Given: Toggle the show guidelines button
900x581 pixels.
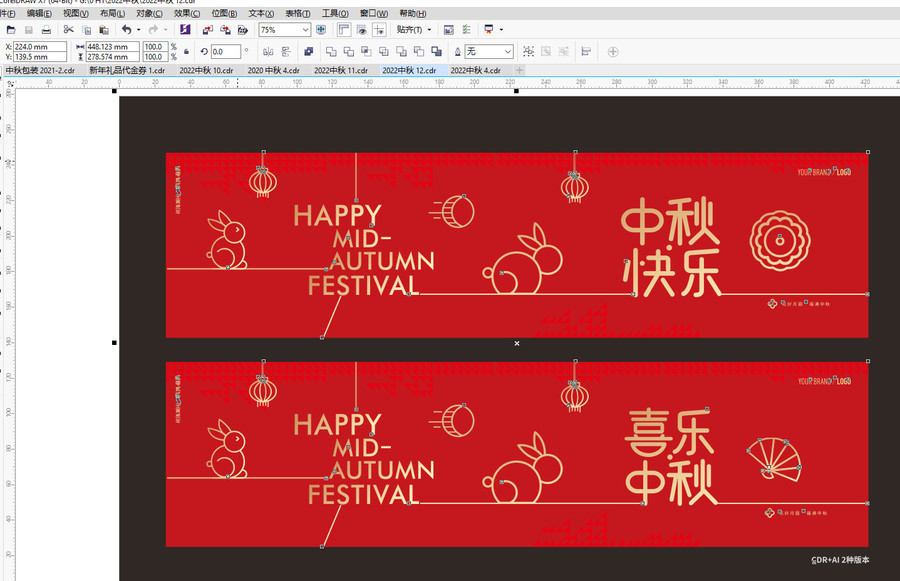Looking at the screenshot, I should click(379, 30).
